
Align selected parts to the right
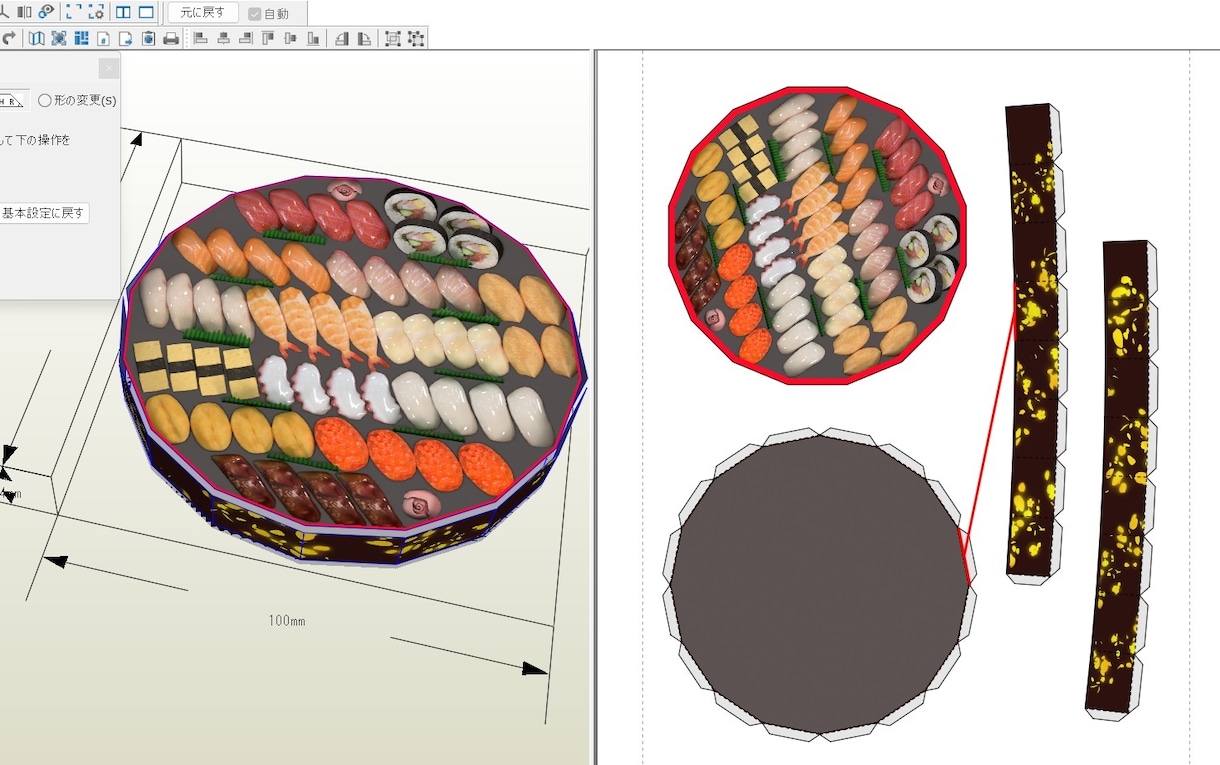pyautogui.click(x=246, y=39)
